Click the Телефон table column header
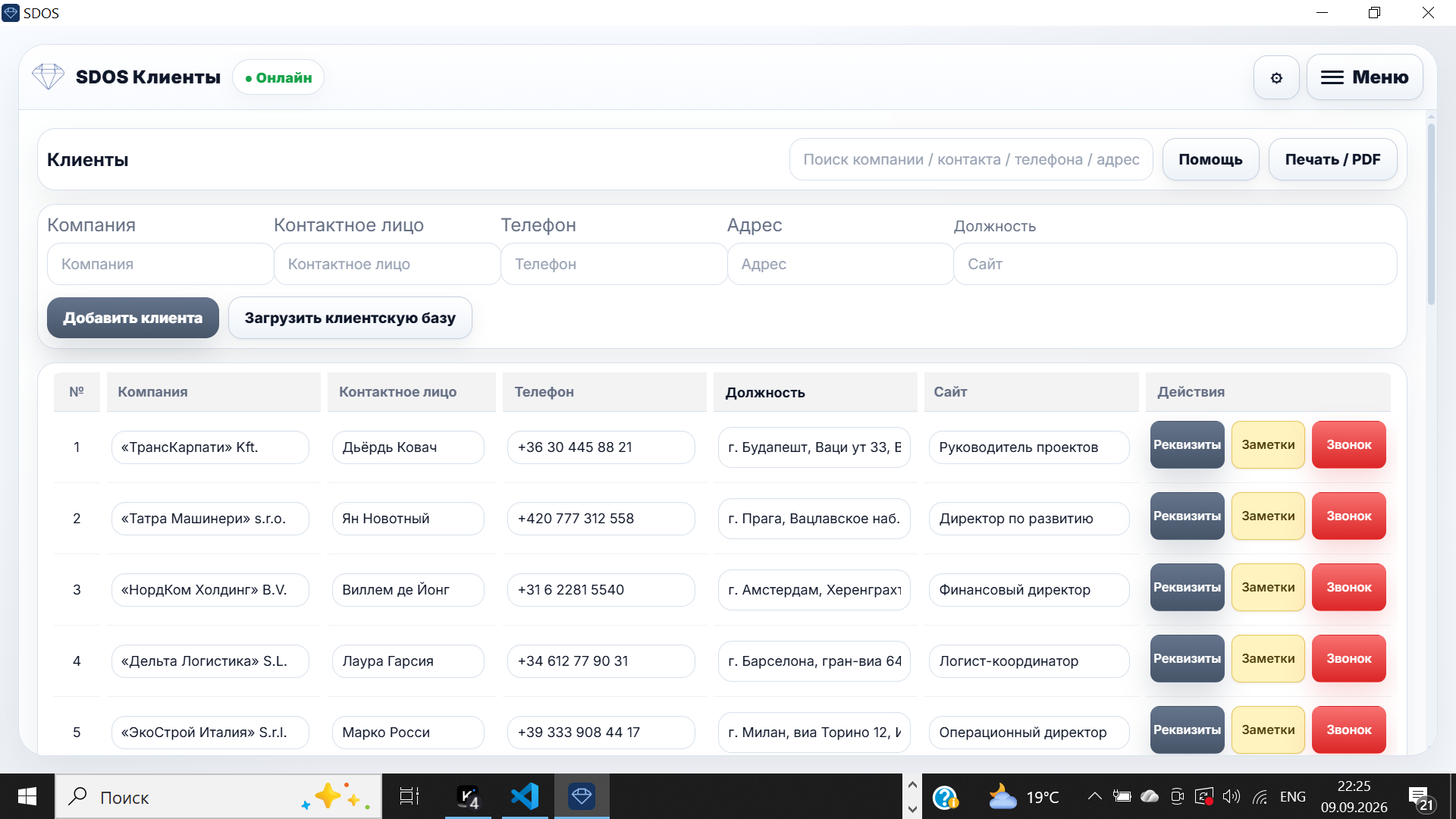 (x=604, y=392)
